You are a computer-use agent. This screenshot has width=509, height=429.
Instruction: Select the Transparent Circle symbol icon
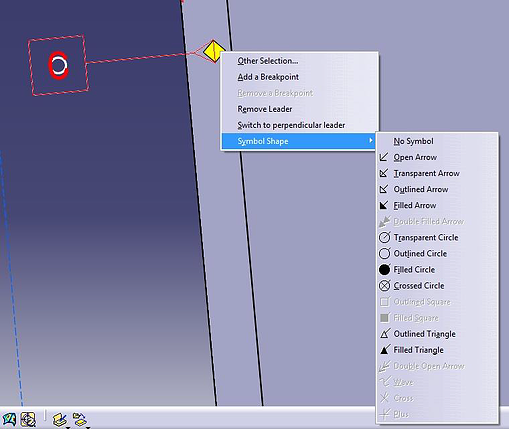384,237
